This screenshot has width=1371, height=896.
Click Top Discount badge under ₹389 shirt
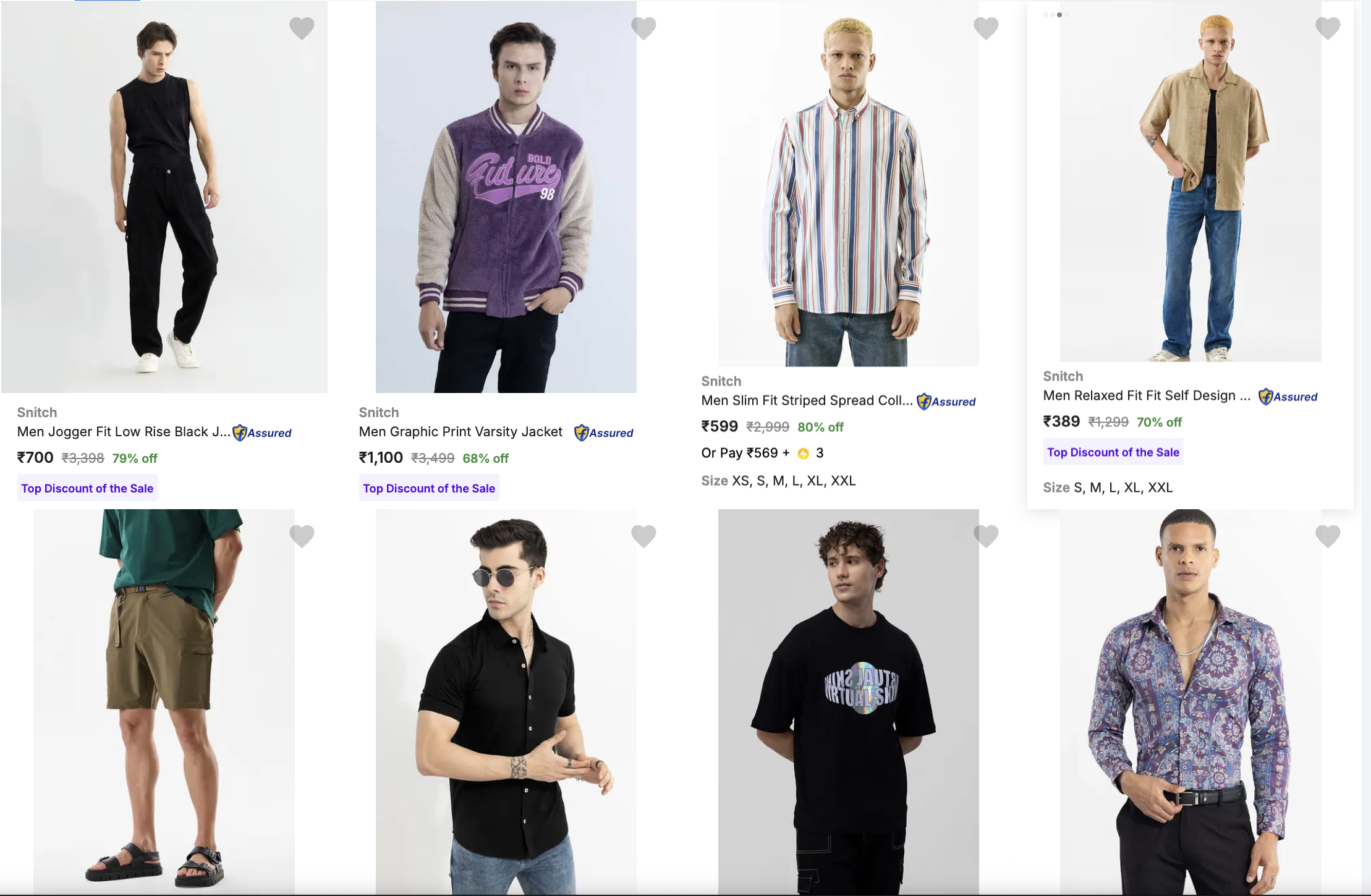1113,452
